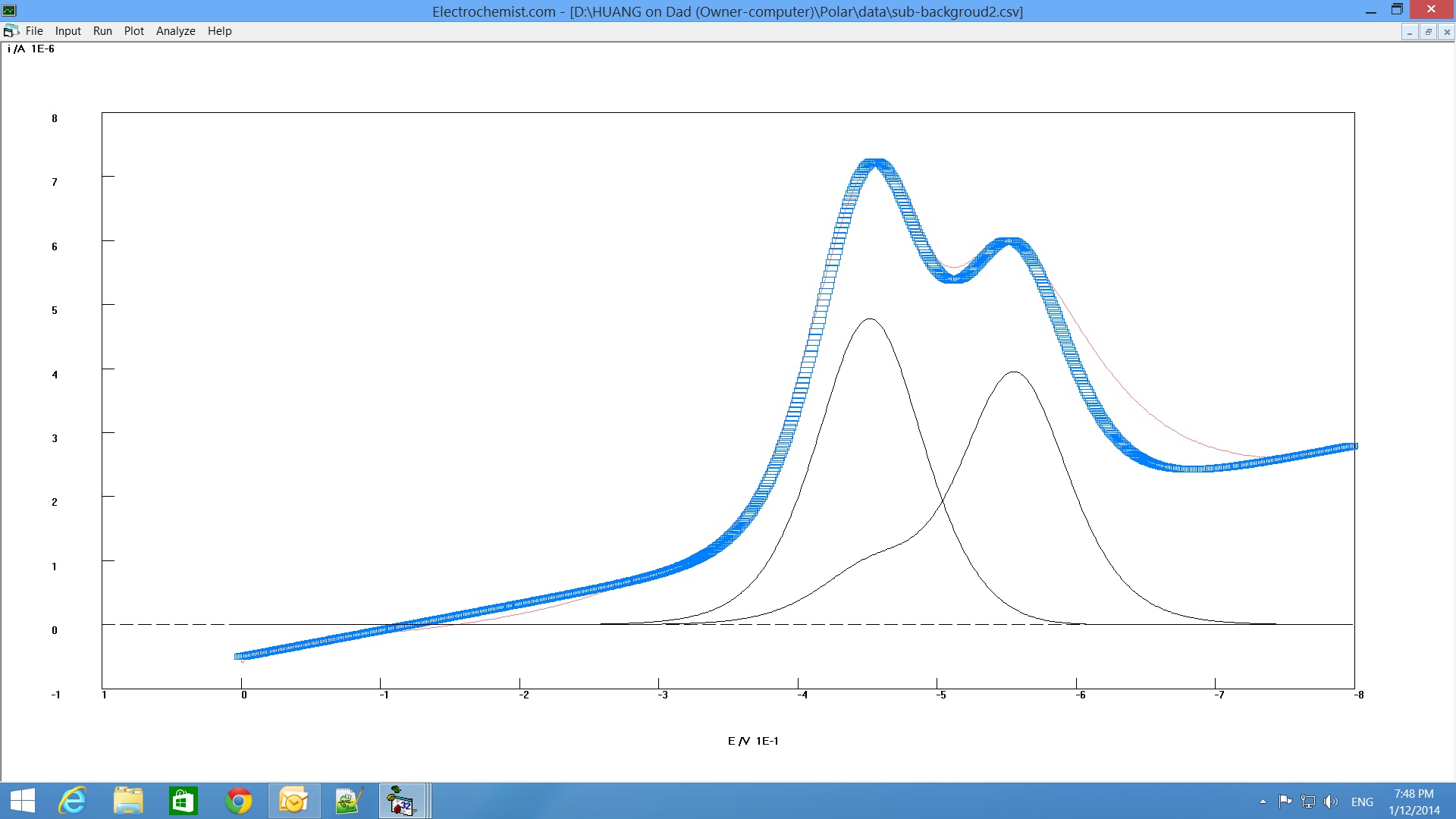Open the Plot menu
Viewport: 1456px width, 819px height.
(x=133, y=31)
